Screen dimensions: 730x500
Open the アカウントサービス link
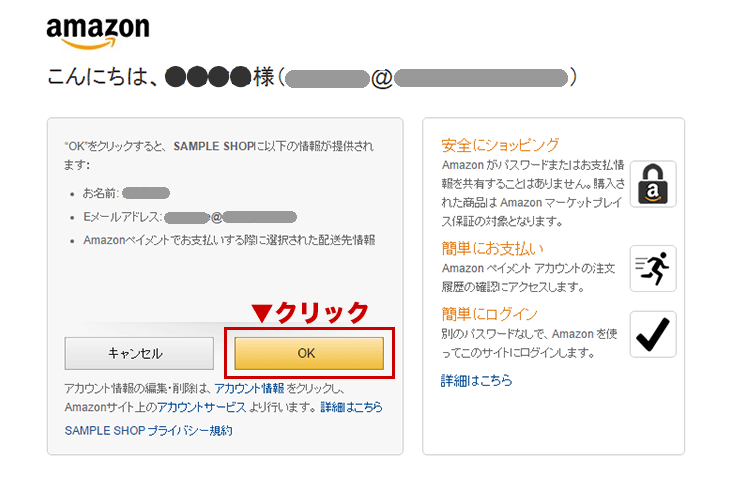(201, 407)
